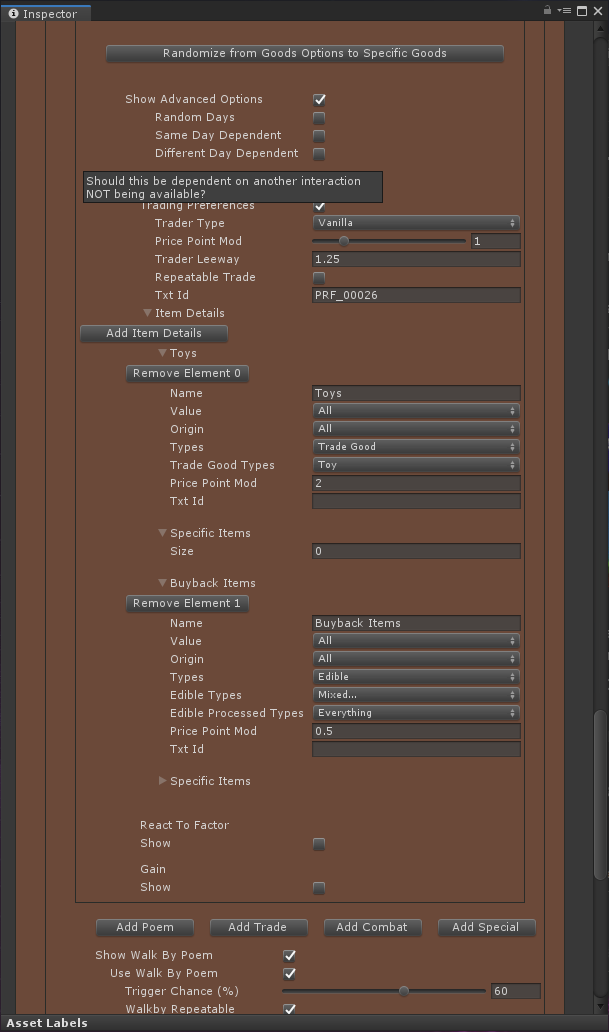Screen dimensions: 609x1032
Task: Click the Txt Id field containing PRF_00026
Action: tap(416, 296)
